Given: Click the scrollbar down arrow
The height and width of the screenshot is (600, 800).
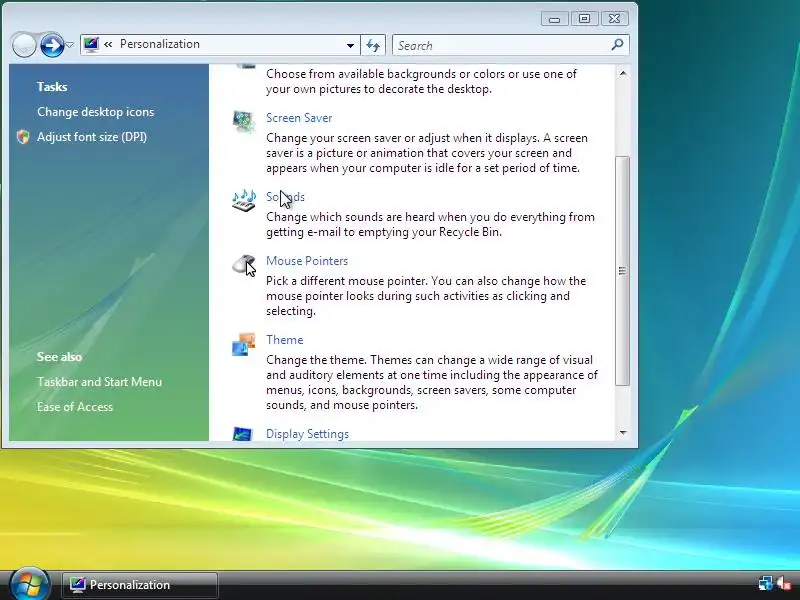Looking at the screenshot, I should coord(623,433).
